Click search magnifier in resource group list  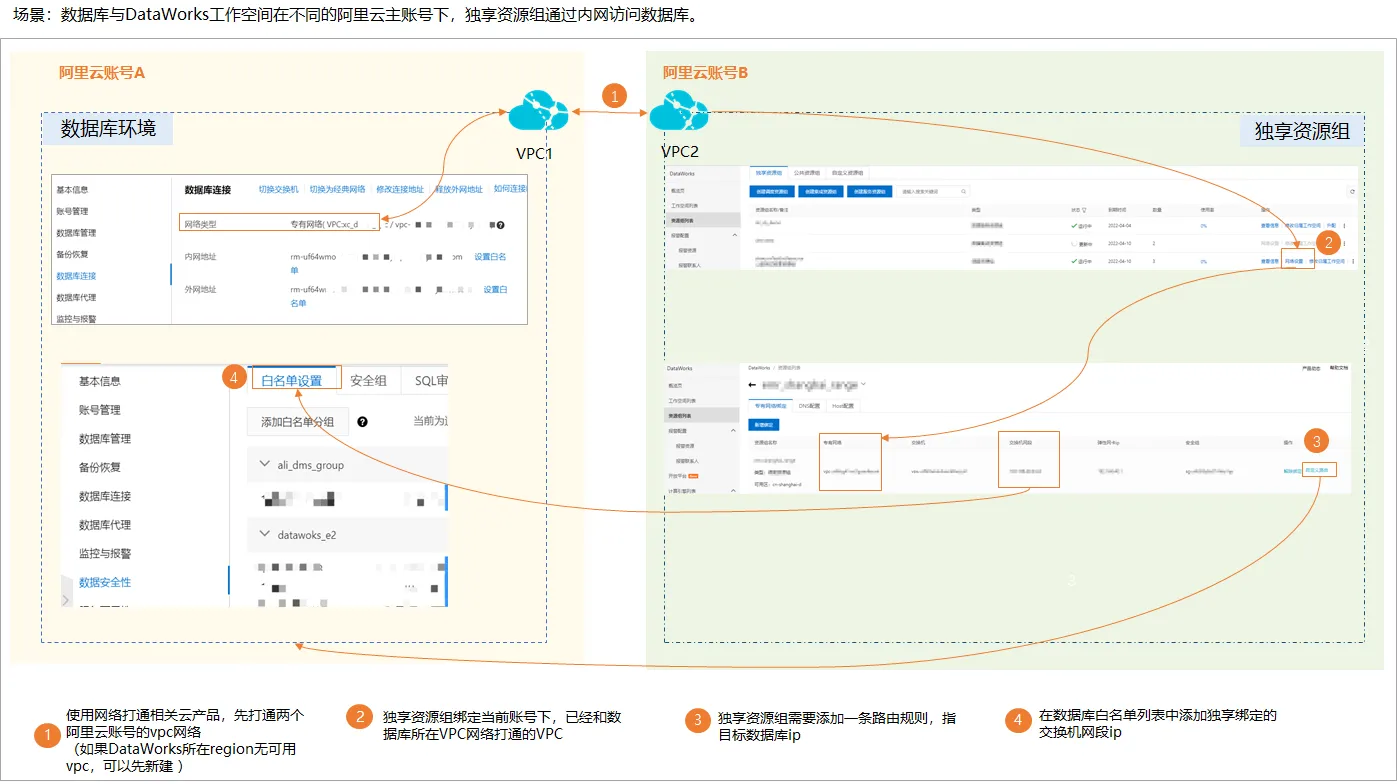click(x=964, y=191)
